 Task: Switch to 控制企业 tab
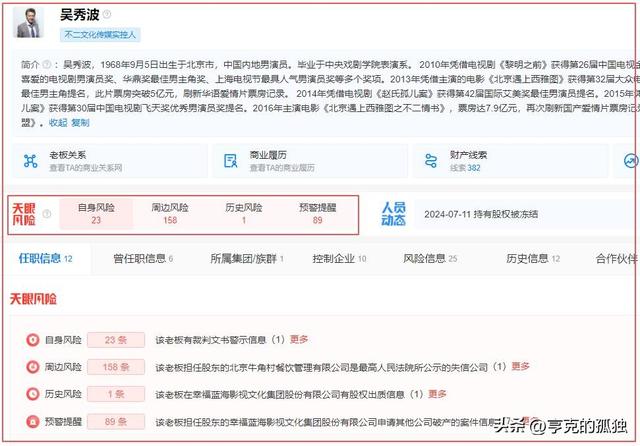[339, 258]
